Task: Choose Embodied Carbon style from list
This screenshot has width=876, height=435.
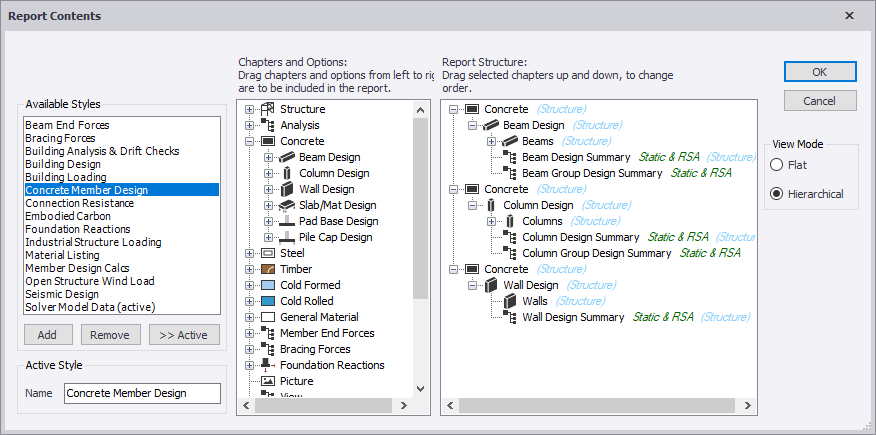Action: 67,216
